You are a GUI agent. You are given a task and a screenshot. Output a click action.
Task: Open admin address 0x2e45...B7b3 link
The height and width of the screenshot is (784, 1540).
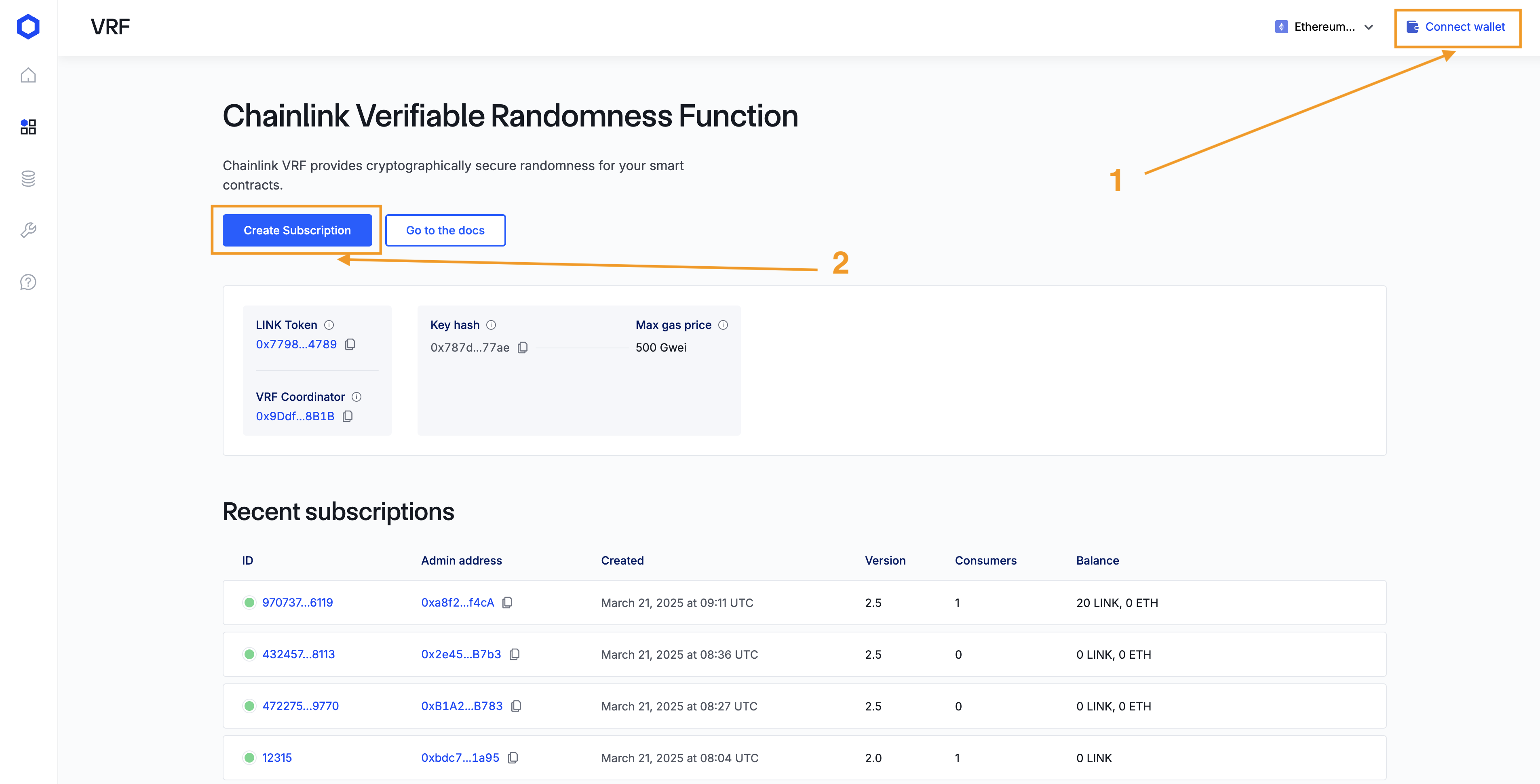(x=460, y=654)
